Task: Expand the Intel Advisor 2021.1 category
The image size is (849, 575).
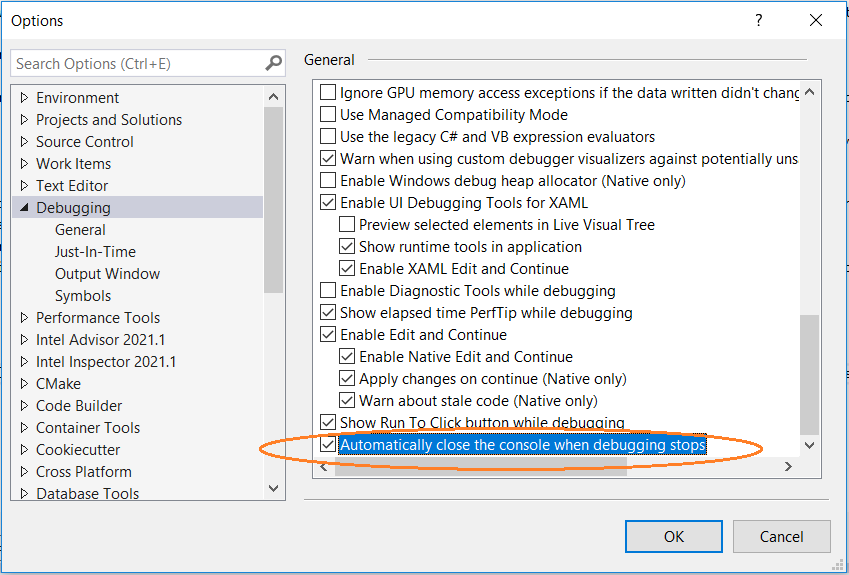Action: pos(24,339)
